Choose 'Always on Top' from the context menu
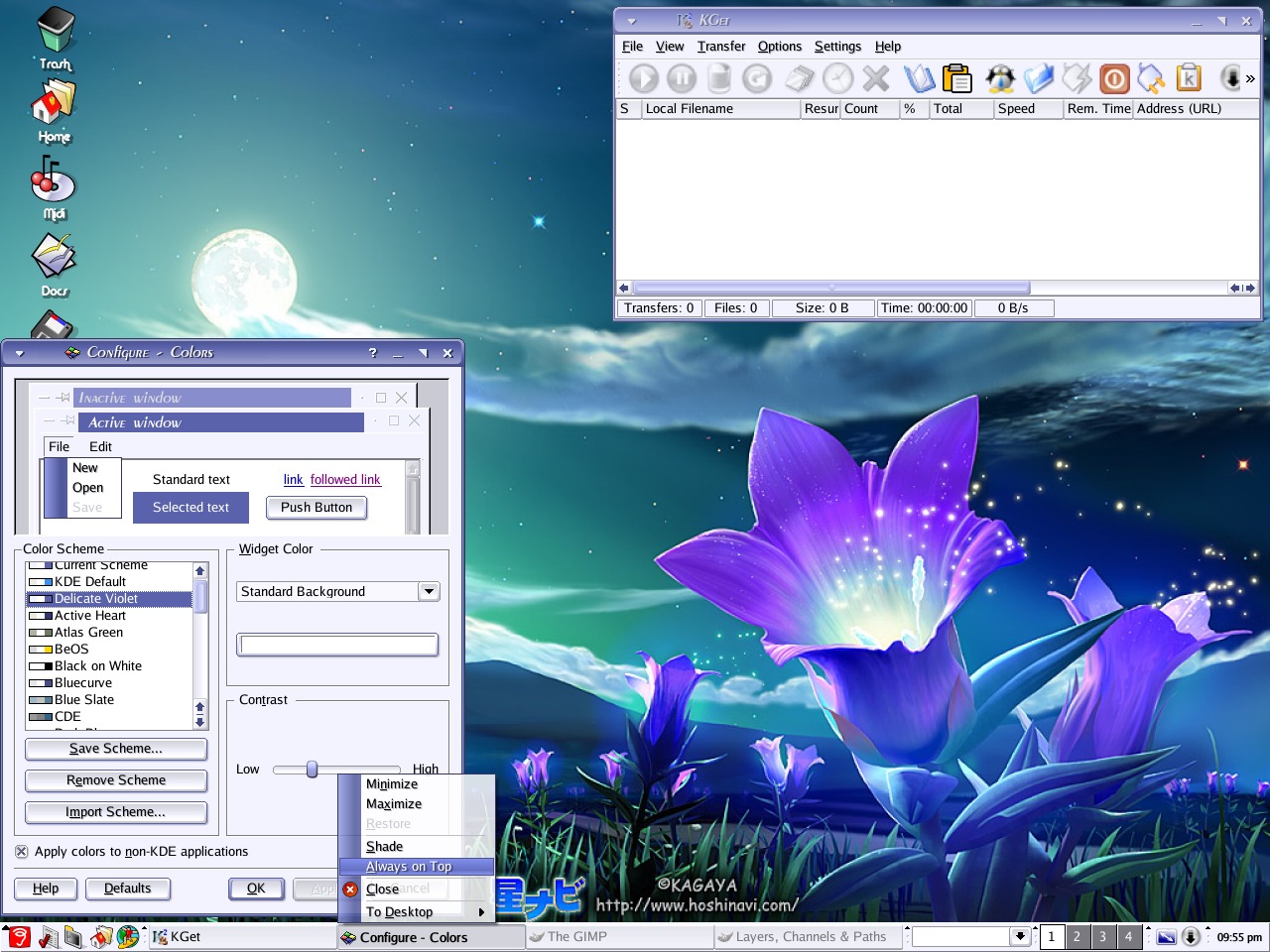Viewport: 1270px width, 952px height. pos(417,867)
